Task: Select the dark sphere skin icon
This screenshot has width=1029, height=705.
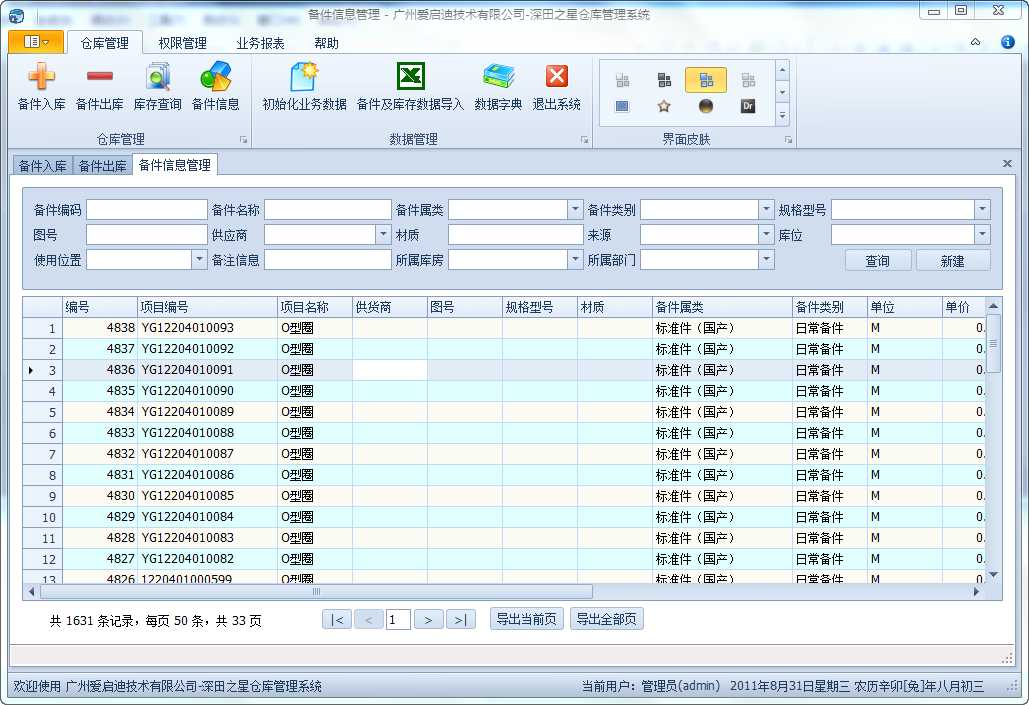Action: point(705,106)
